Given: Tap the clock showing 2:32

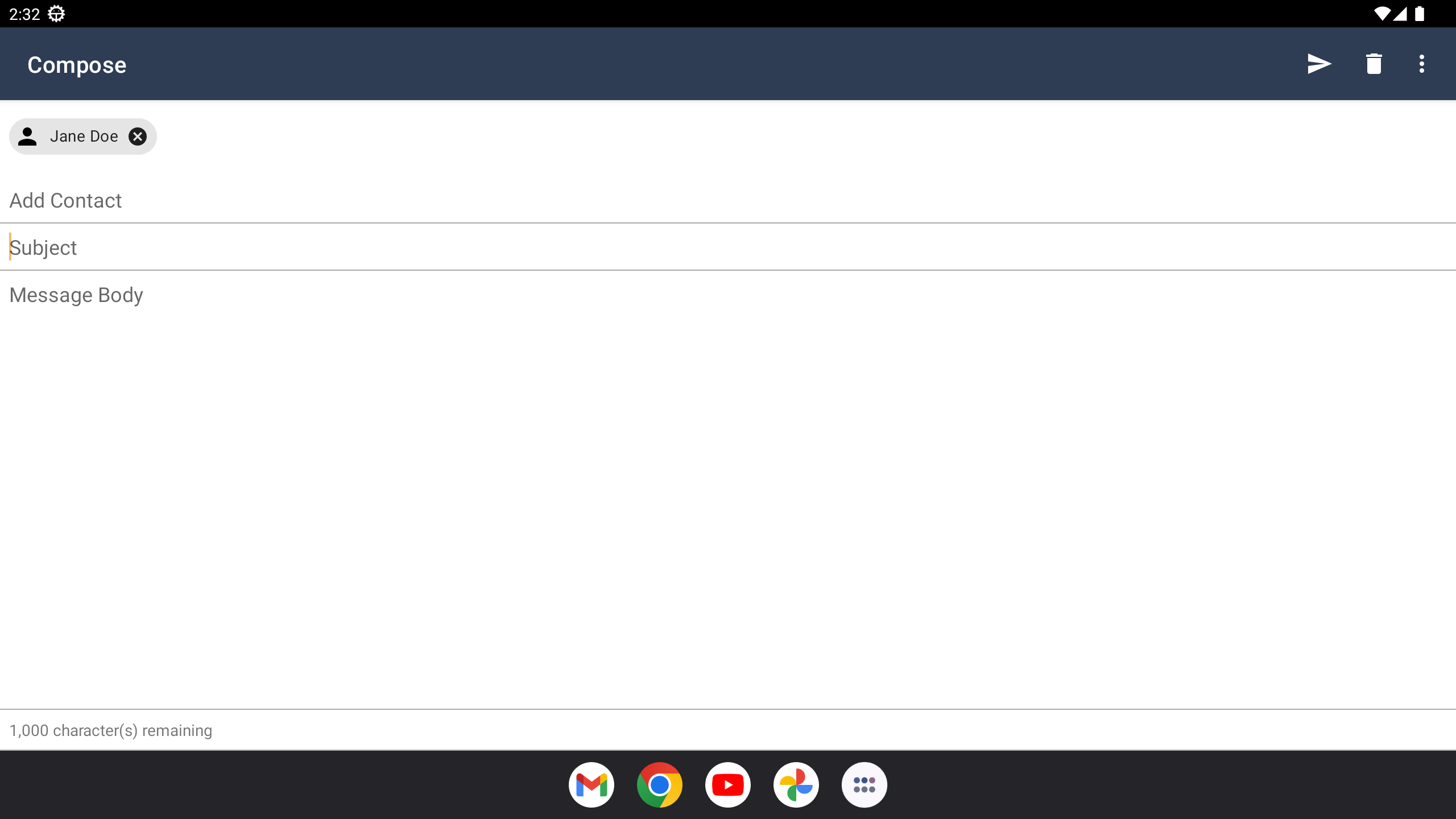Looking at the screenshot, I should (x=24, y=14).
